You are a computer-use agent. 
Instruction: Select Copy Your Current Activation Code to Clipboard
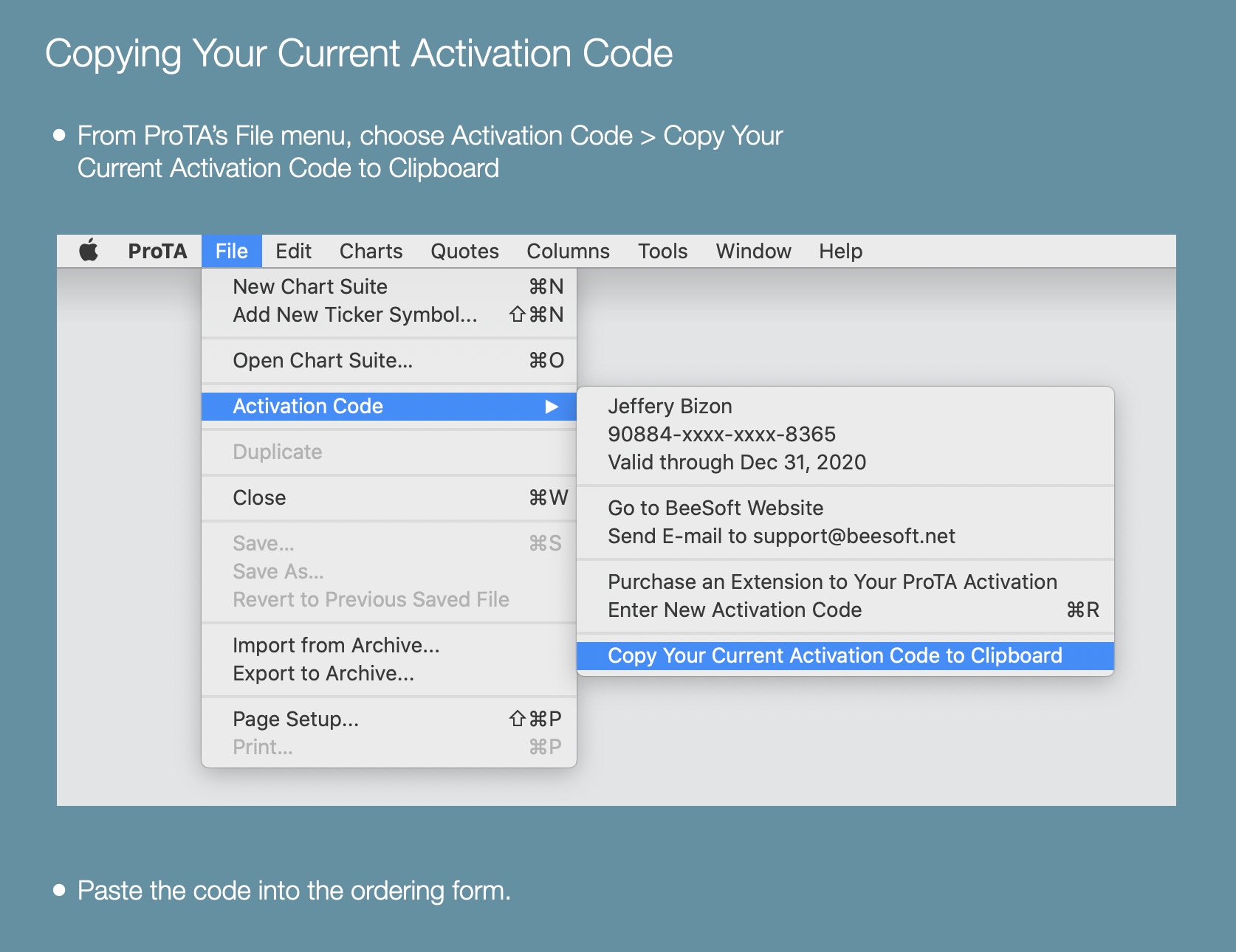click(x=834, y=655)
